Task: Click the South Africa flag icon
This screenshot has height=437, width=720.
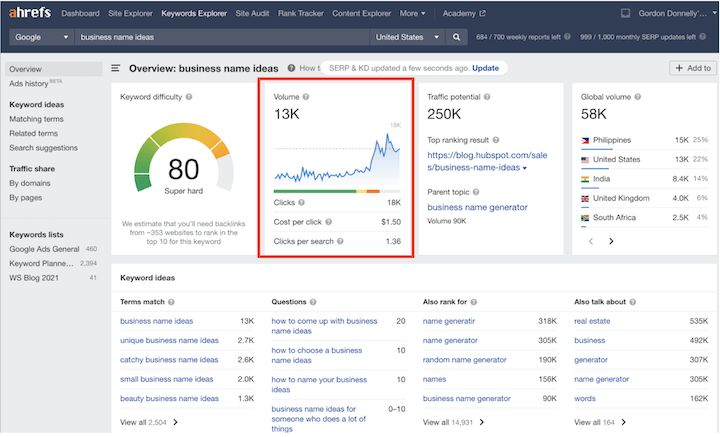Action: point(585,218)
